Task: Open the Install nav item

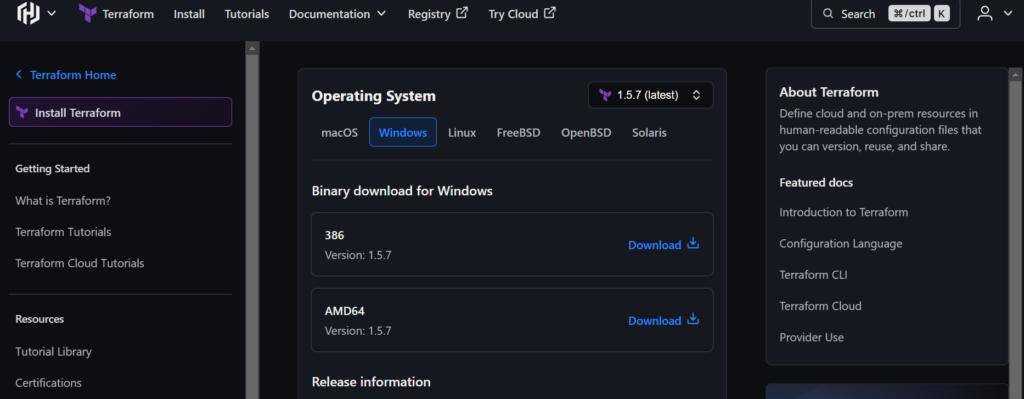Action: tap(189, 14)
